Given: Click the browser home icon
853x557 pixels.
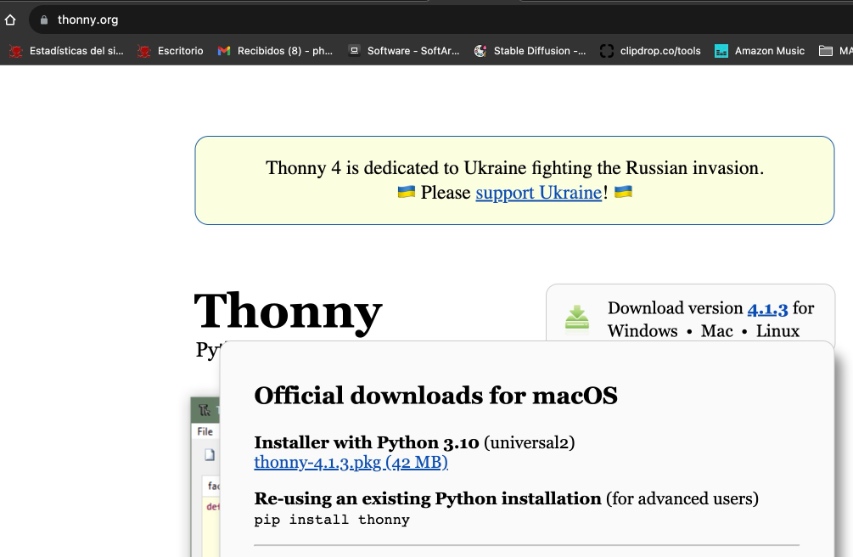Looking at the screenshot, I should point(10,20).
